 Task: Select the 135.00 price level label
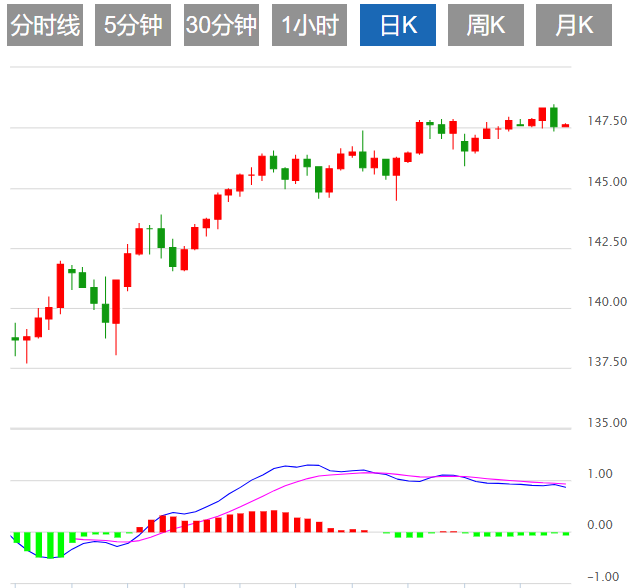coord(607,422)
